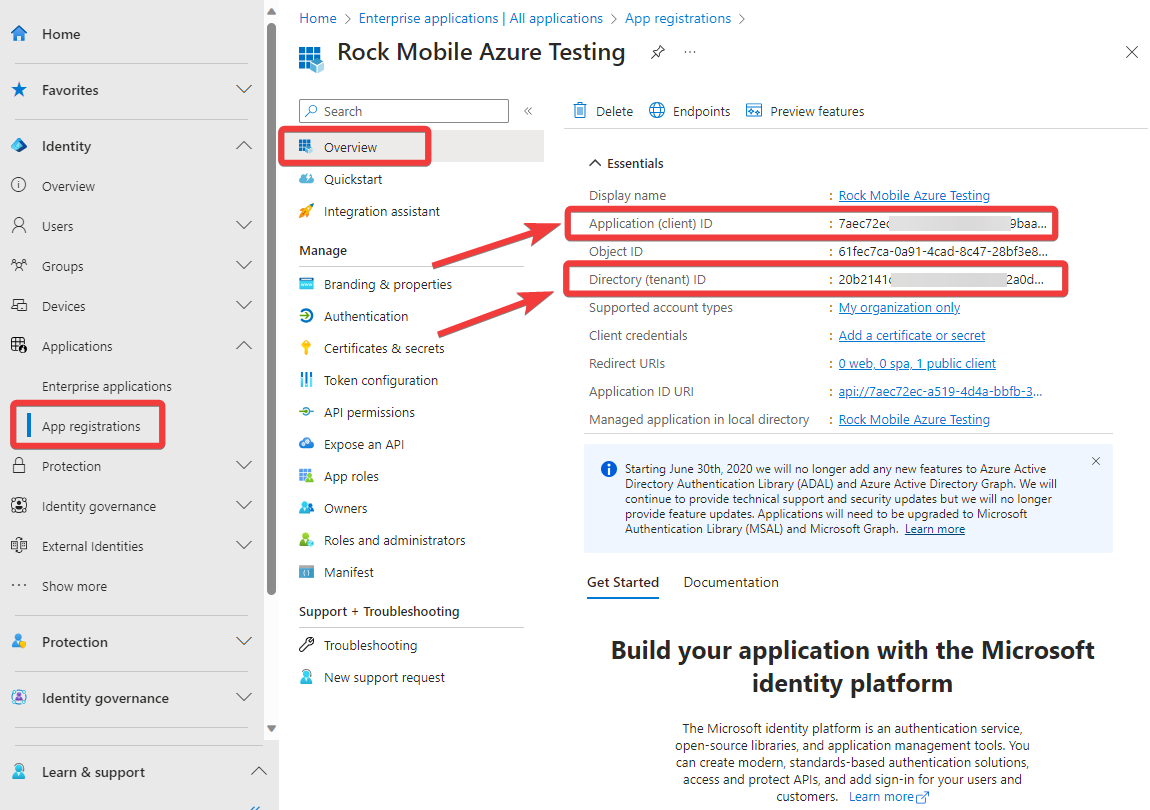
Task: Expand the Devices chevron
Action: [243, 305]
